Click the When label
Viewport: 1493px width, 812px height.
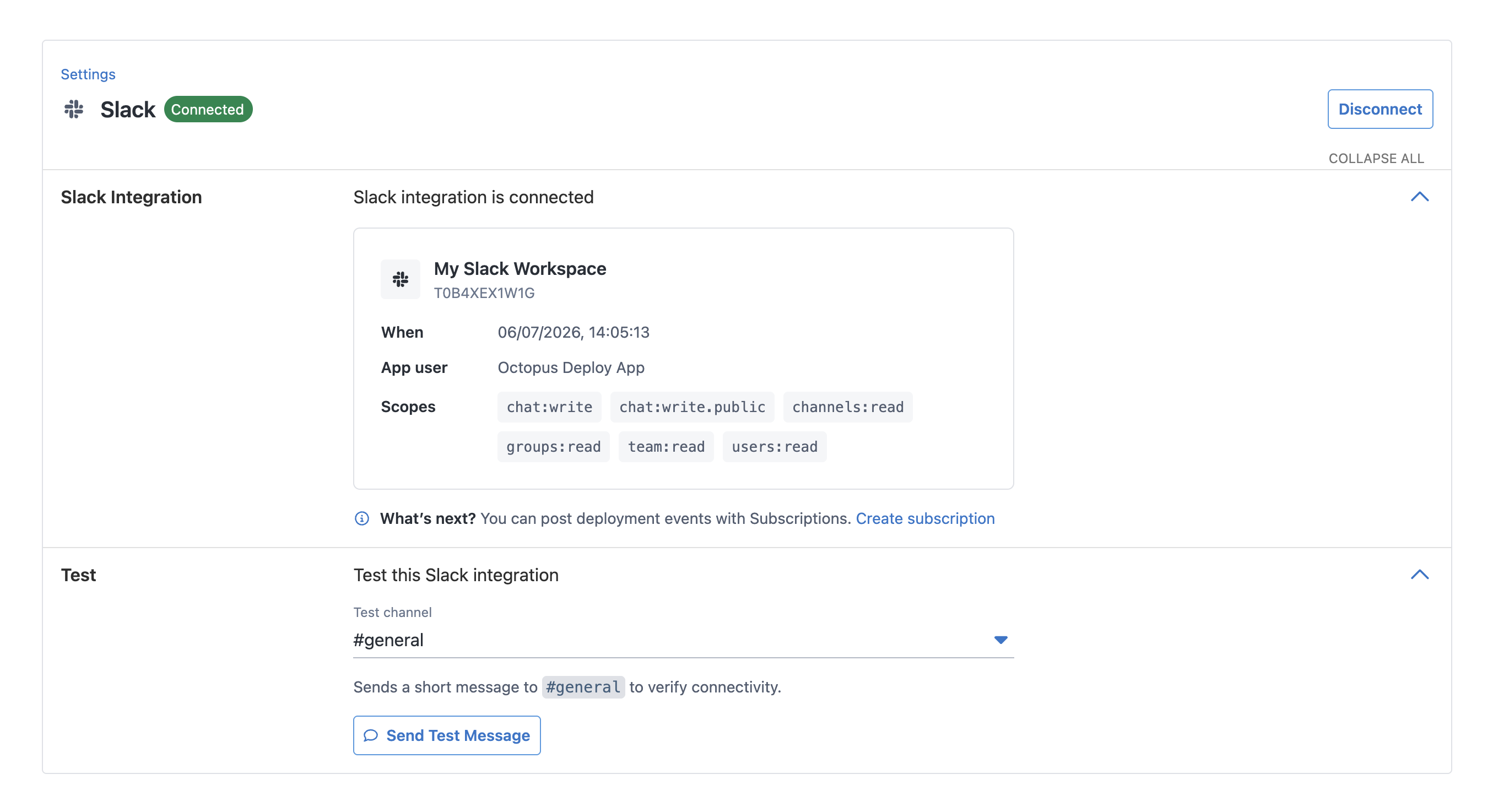[402, 332]
